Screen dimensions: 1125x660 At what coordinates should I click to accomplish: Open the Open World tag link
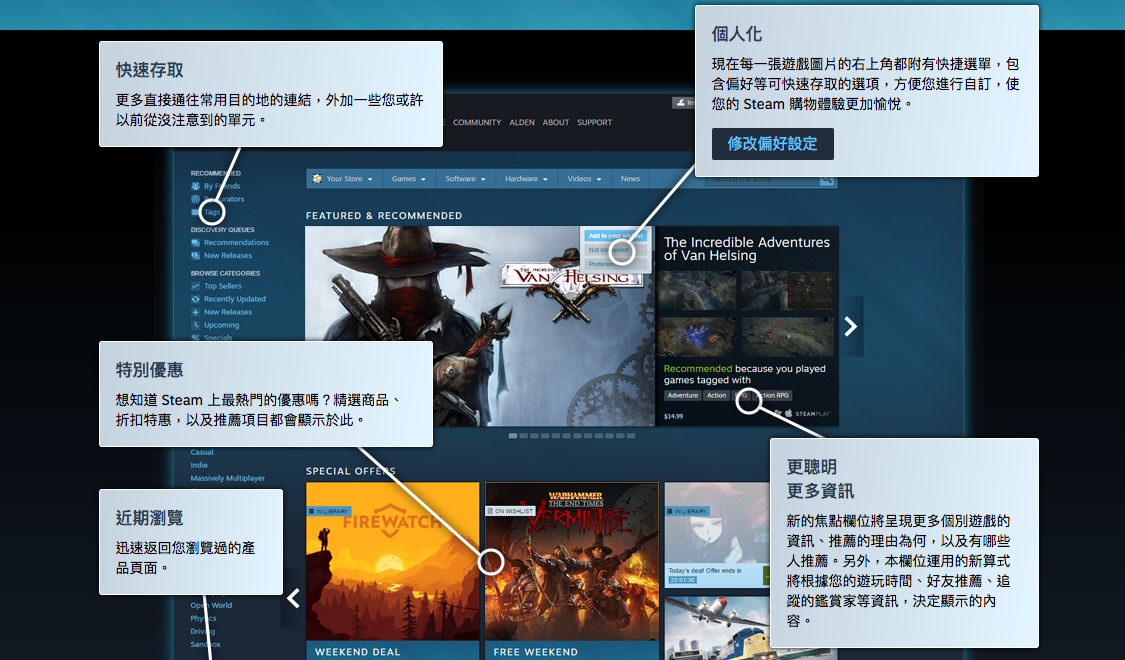211,605
